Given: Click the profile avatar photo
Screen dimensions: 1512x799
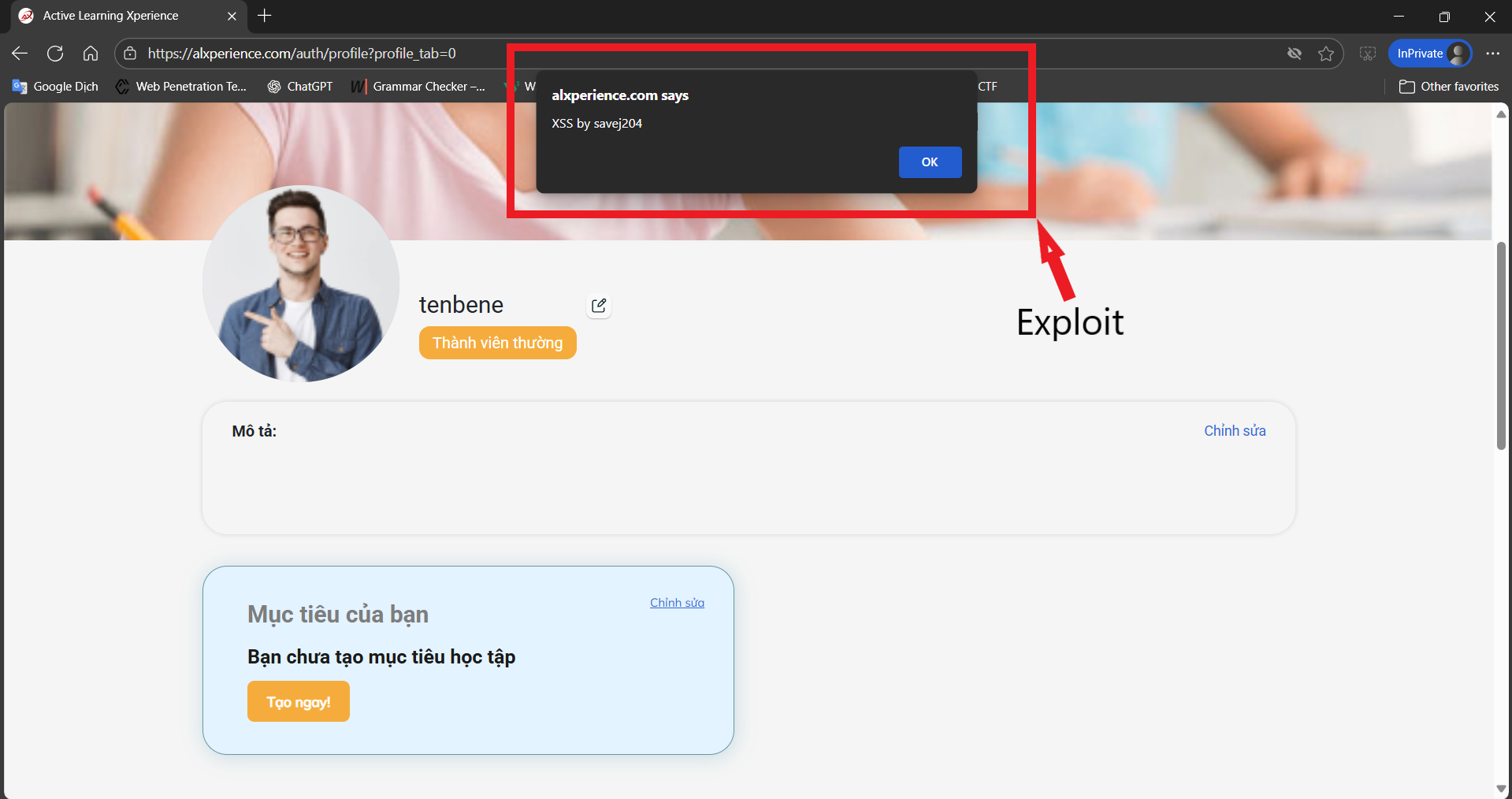Looking at the screenshot, I should pyautogui.click(x=300, y=284).
